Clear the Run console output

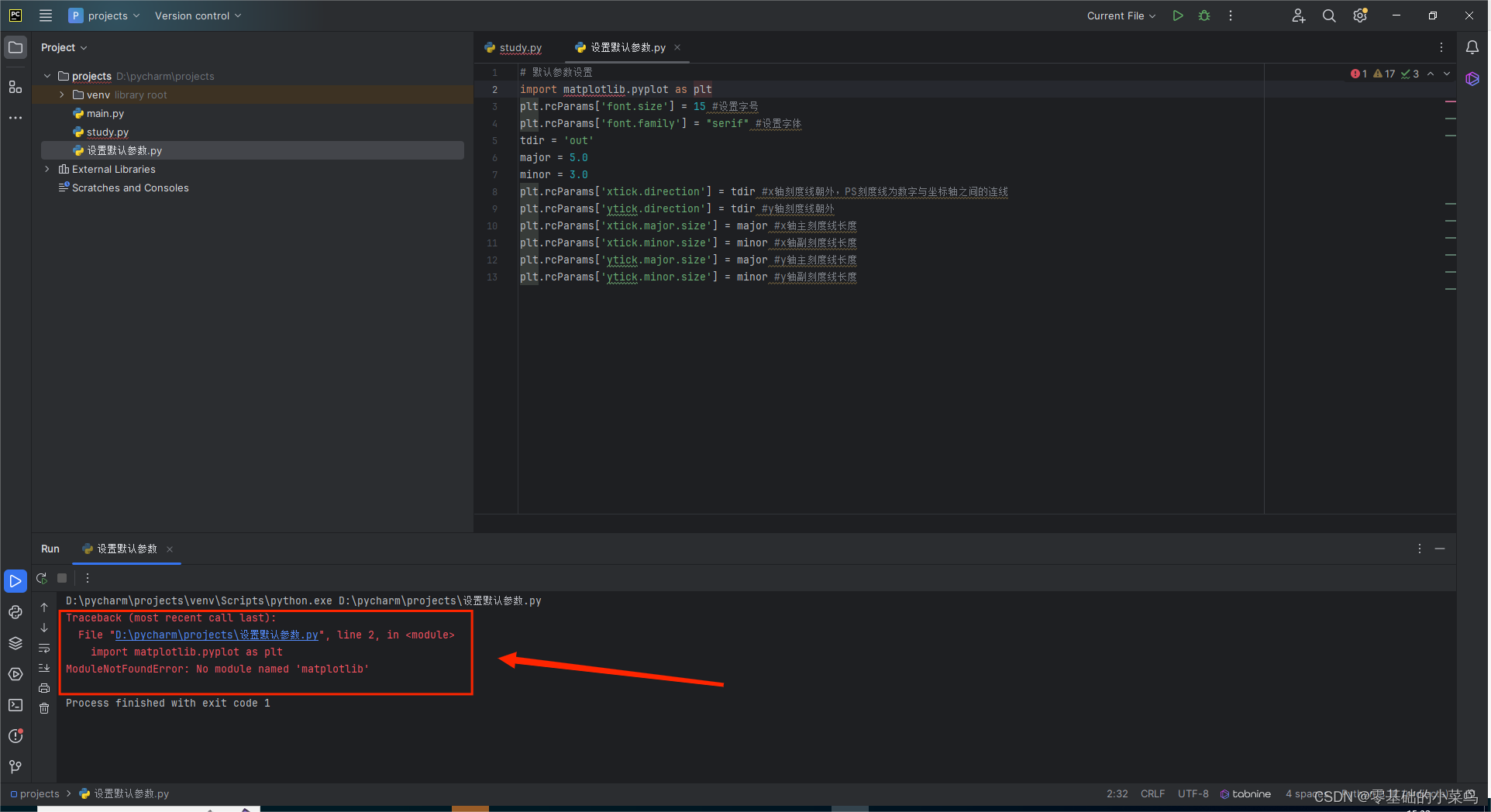pos(44,707)
